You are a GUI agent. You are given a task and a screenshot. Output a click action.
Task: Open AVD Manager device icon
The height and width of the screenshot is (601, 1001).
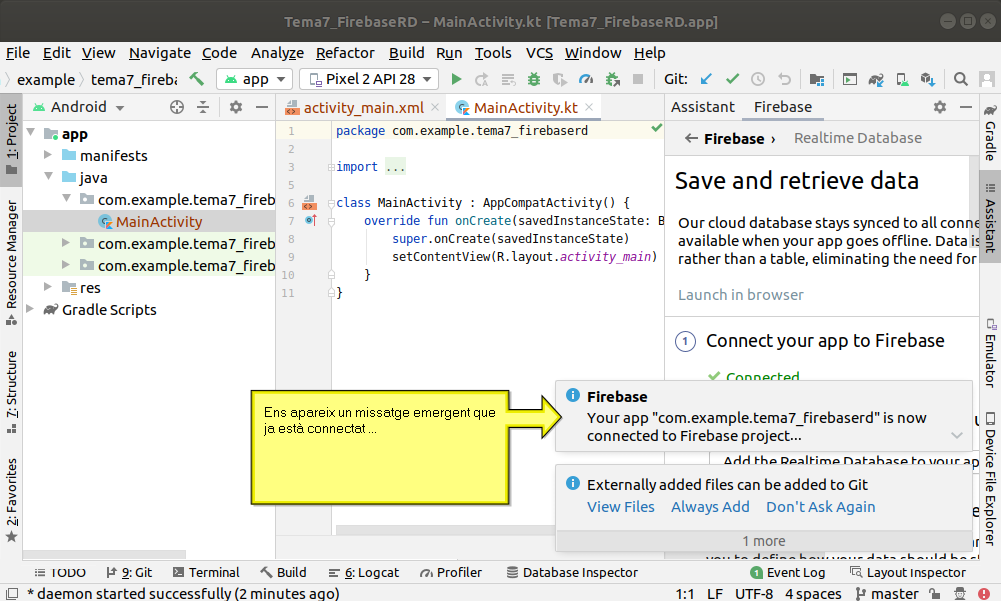click(x=902, y=79)
